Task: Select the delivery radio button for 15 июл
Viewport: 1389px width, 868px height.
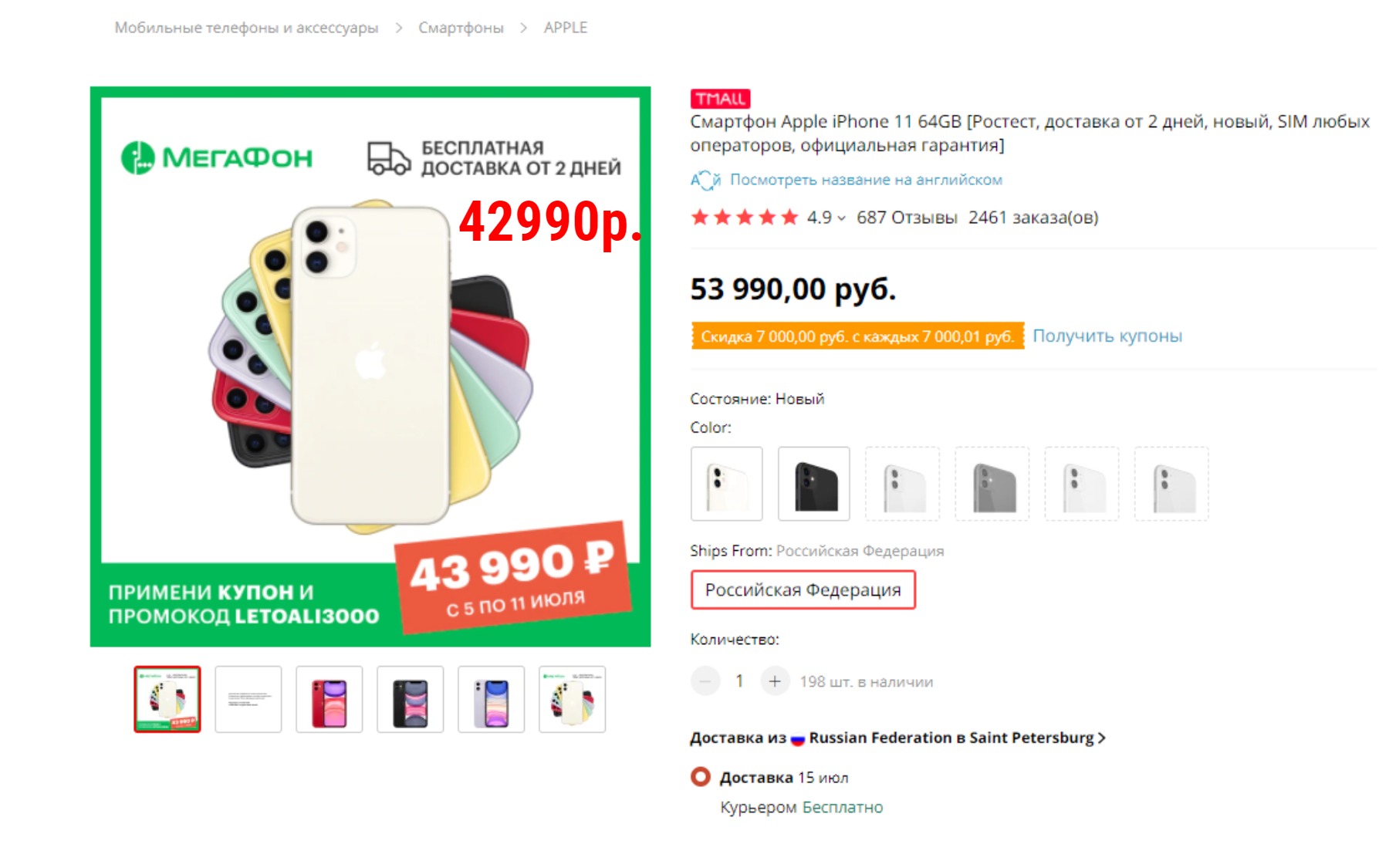Action: coord(701,777)
